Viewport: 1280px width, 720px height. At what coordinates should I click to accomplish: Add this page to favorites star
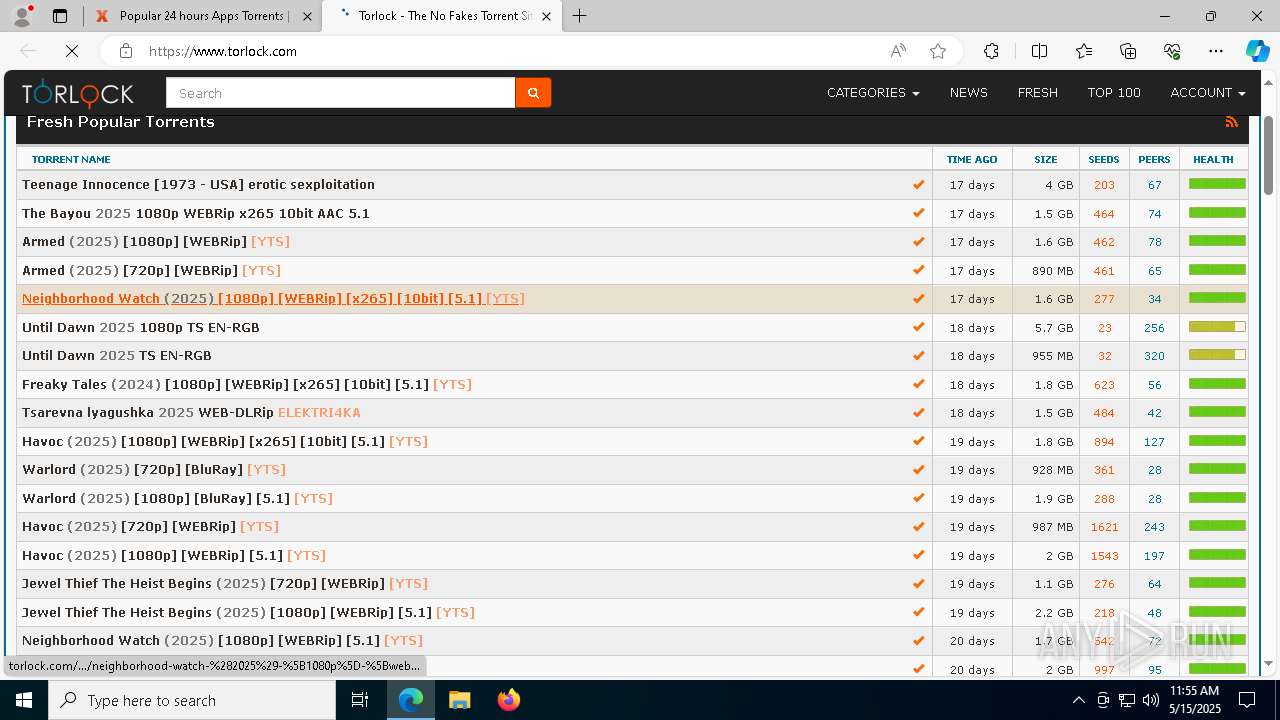[x=938, y=51]
